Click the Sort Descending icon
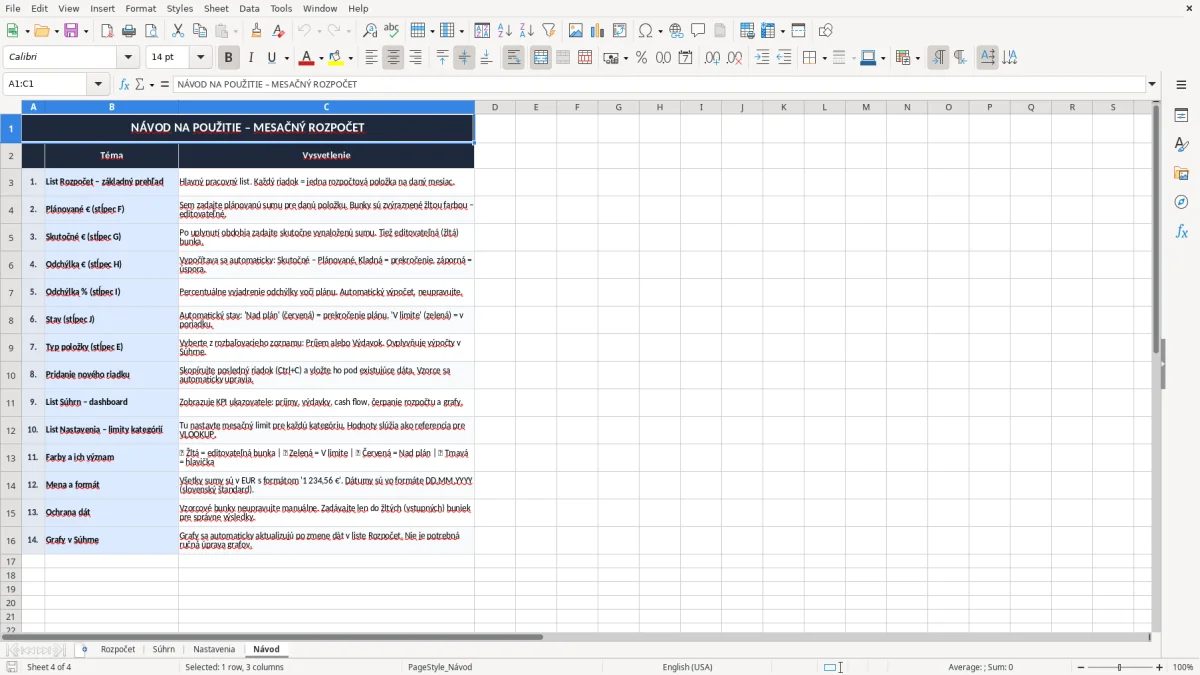Image resolution: width=1200 pixels, height=675 pixels. pyautogui.click(x=526, y=31)
